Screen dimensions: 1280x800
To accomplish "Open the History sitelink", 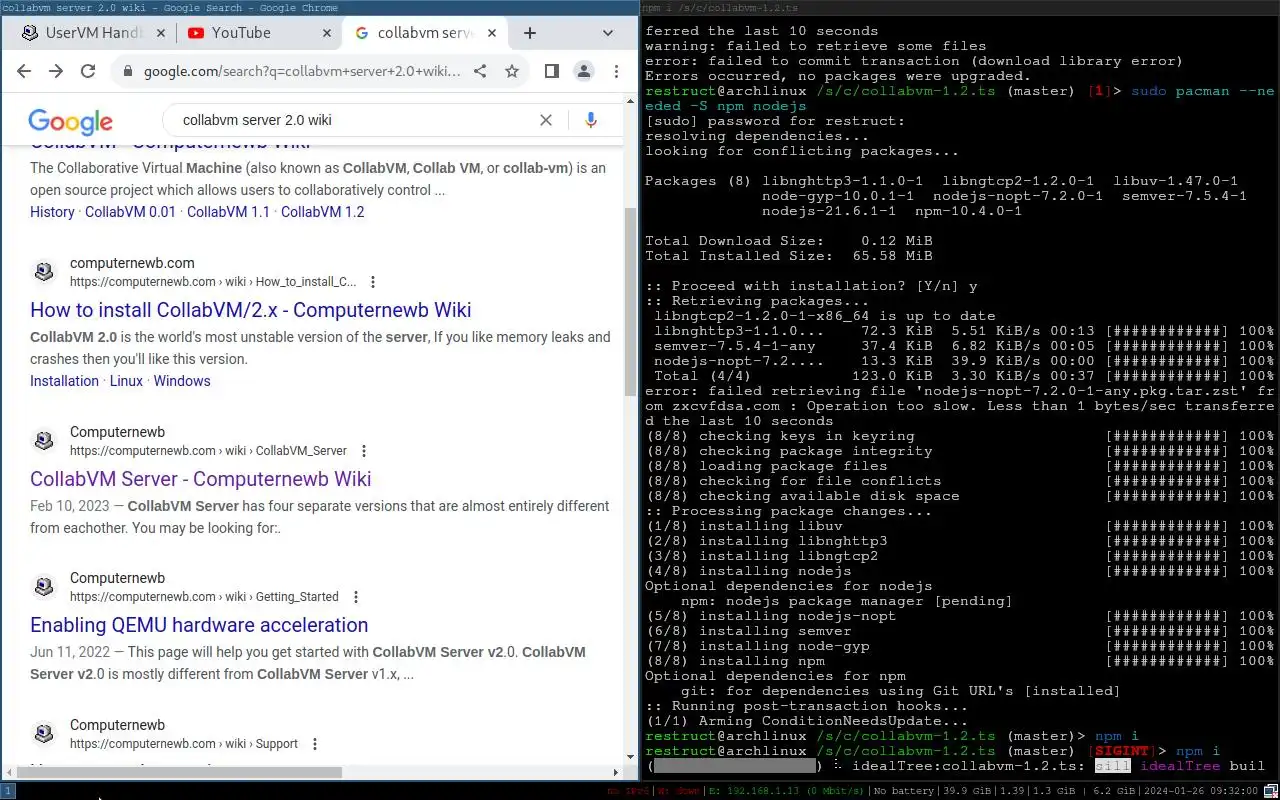I will 52,212.
